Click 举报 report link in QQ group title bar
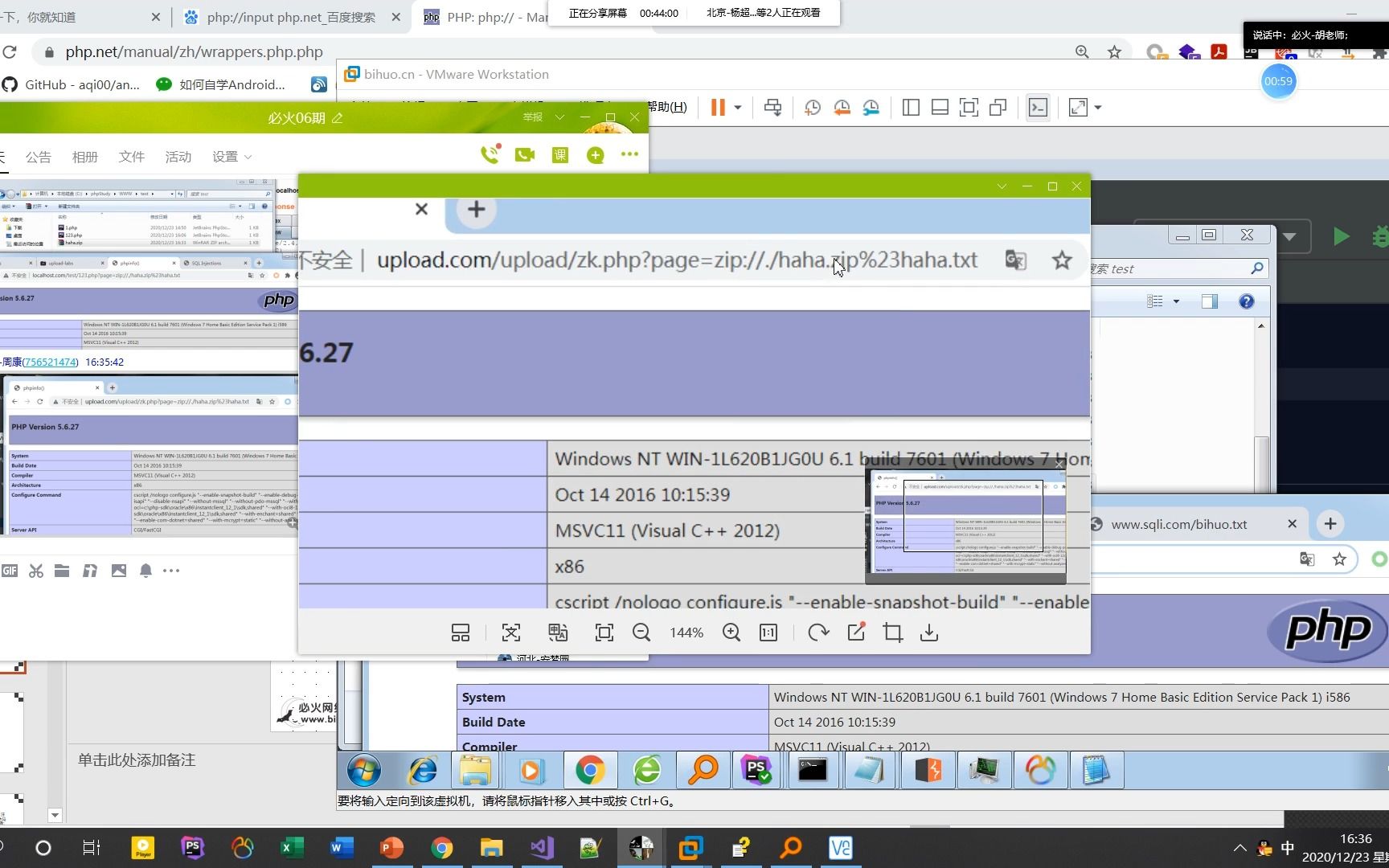The image size is (1389, 868). (532, 117)
